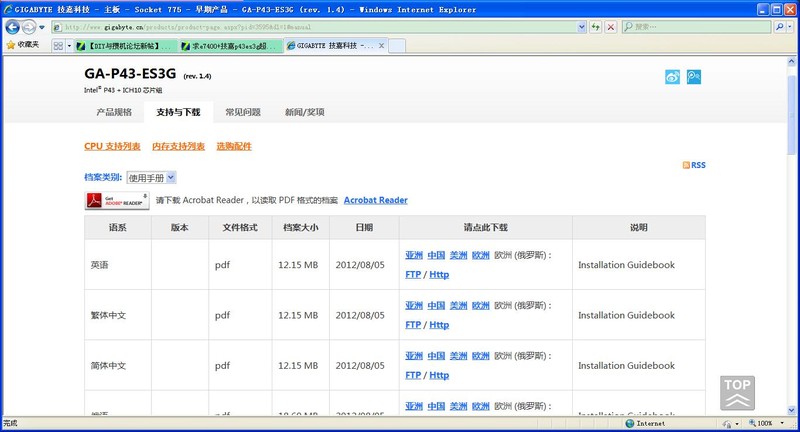Click FTP link in 繁体中文 row
Image resolution: width=800 pixels, height=432 pixels.
(413, 325)
